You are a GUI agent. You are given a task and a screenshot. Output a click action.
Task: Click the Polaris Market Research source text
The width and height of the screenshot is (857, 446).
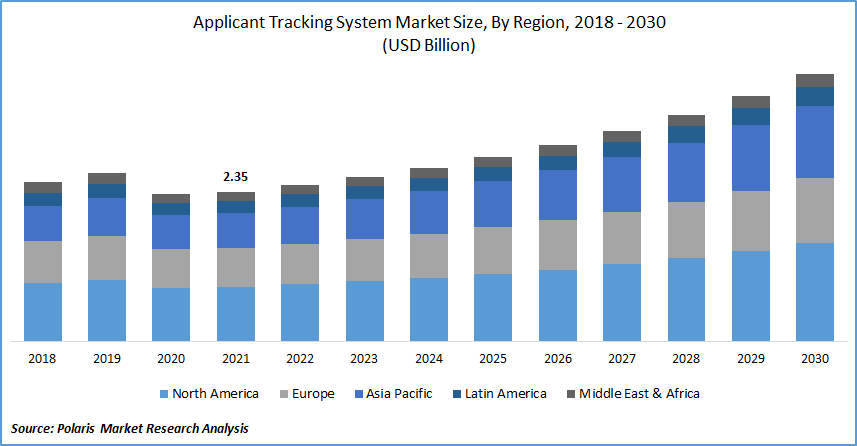(130, 428)
